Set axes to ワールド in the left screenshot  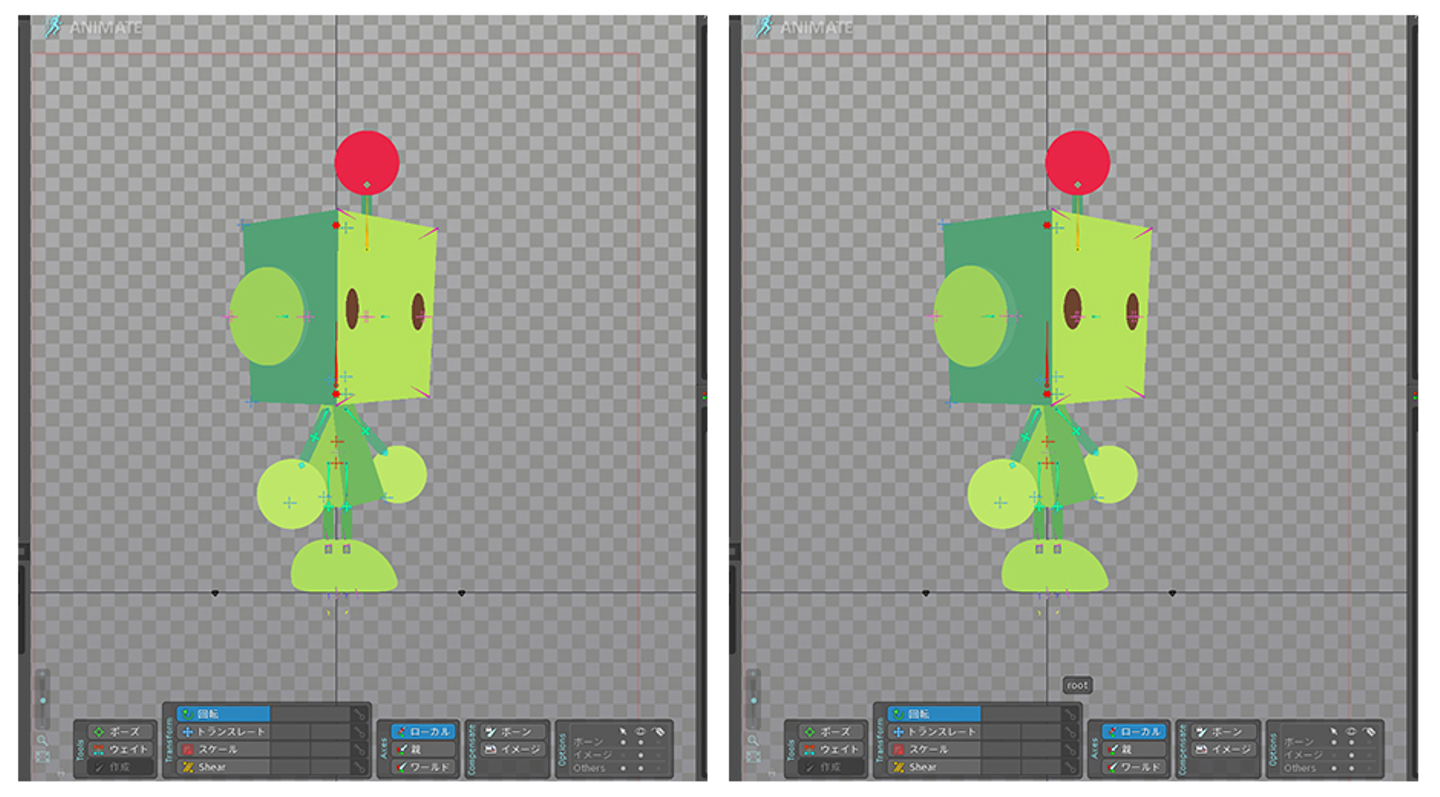pos(423,767)
